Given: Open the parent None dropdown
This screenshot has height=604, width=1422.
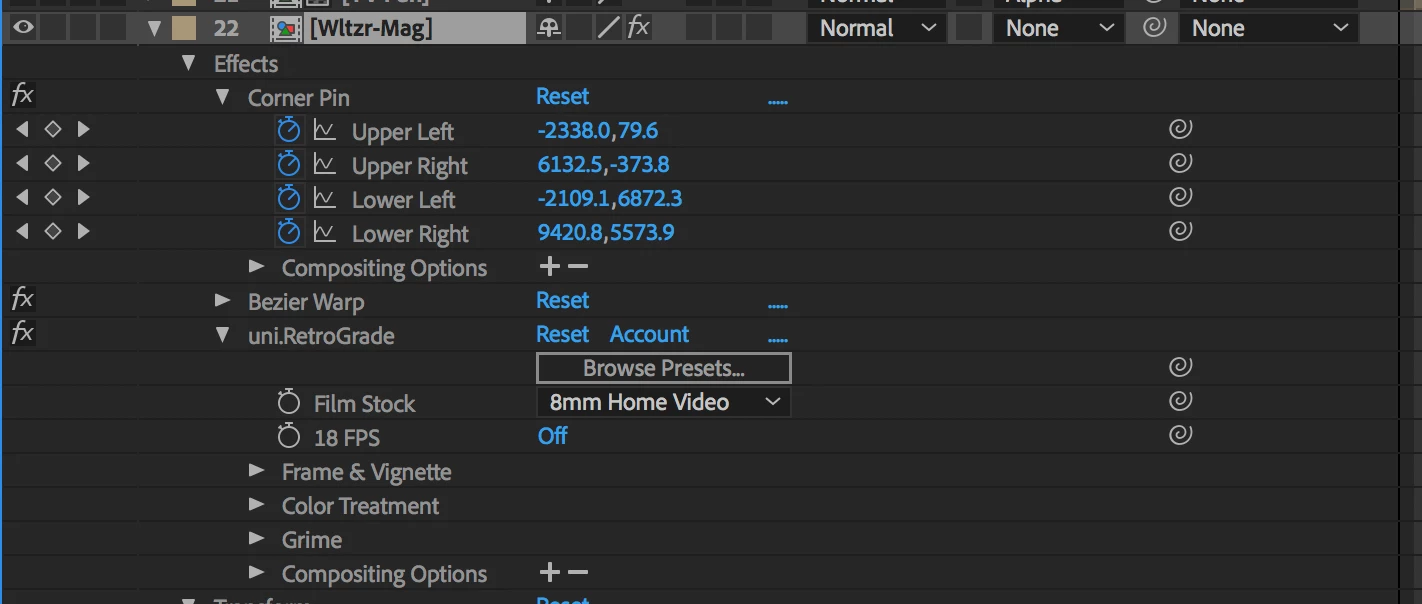Looking at the screenshot, I should [x=1269, y=28].
